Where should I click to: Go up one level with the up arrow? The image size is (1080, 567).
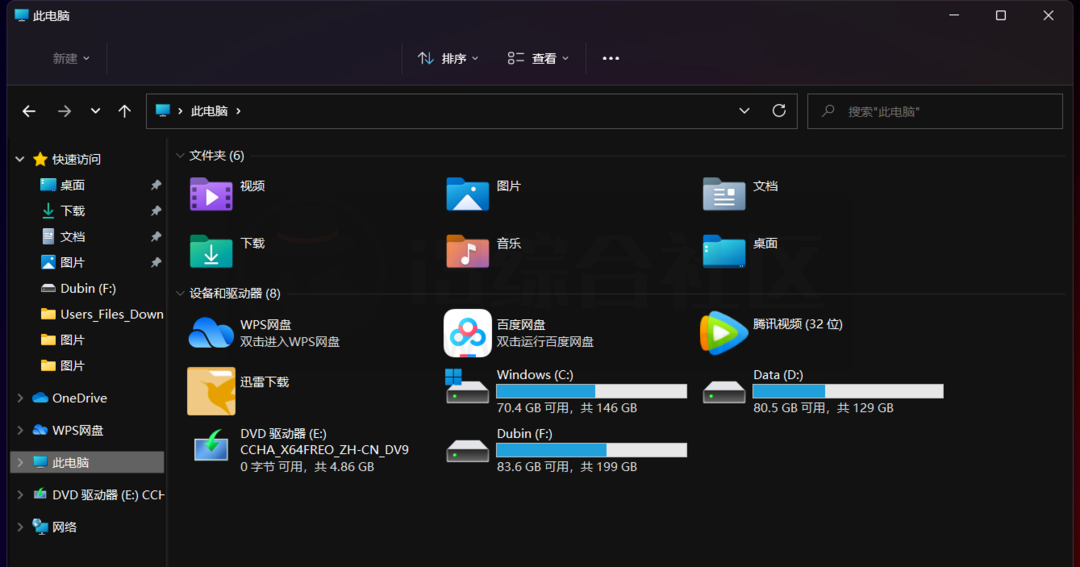124,111
